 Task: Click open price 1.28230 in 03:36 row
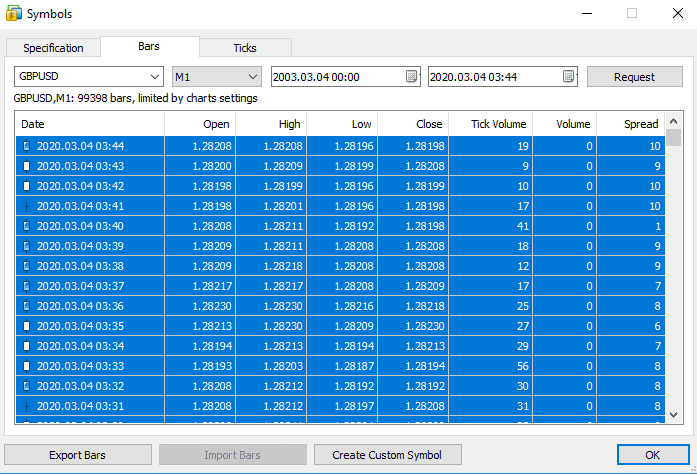tap(212, 306)
